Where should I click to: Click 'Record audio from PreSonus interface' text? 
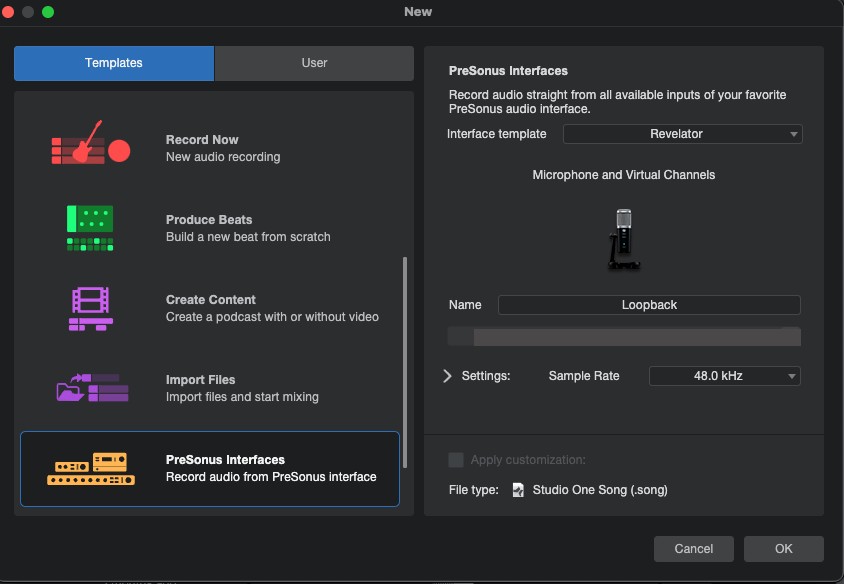[x=271, y=477]
